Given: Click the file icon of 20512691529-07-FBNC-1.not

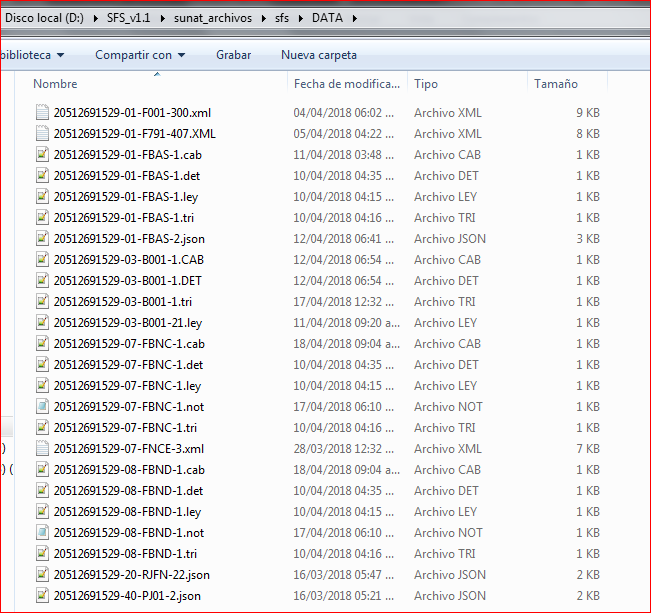Looking at the screenshot, I should (42, 407).
